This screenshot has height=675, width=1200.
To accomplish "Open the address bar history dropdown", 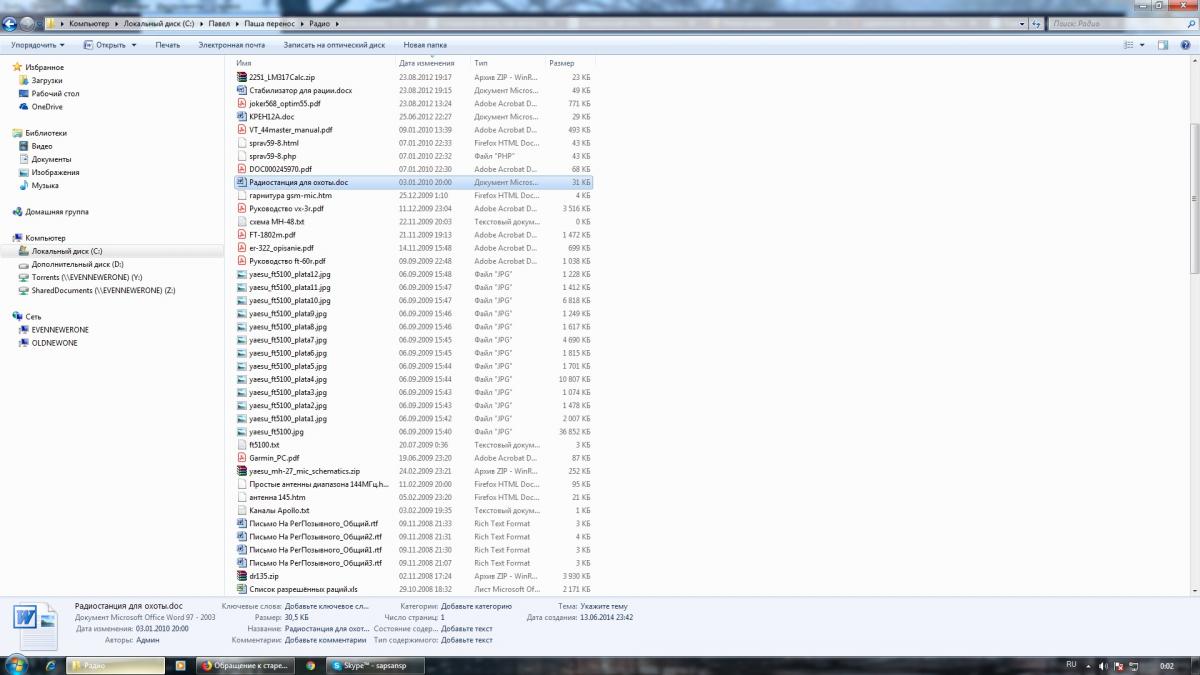I will [1021, 23].
